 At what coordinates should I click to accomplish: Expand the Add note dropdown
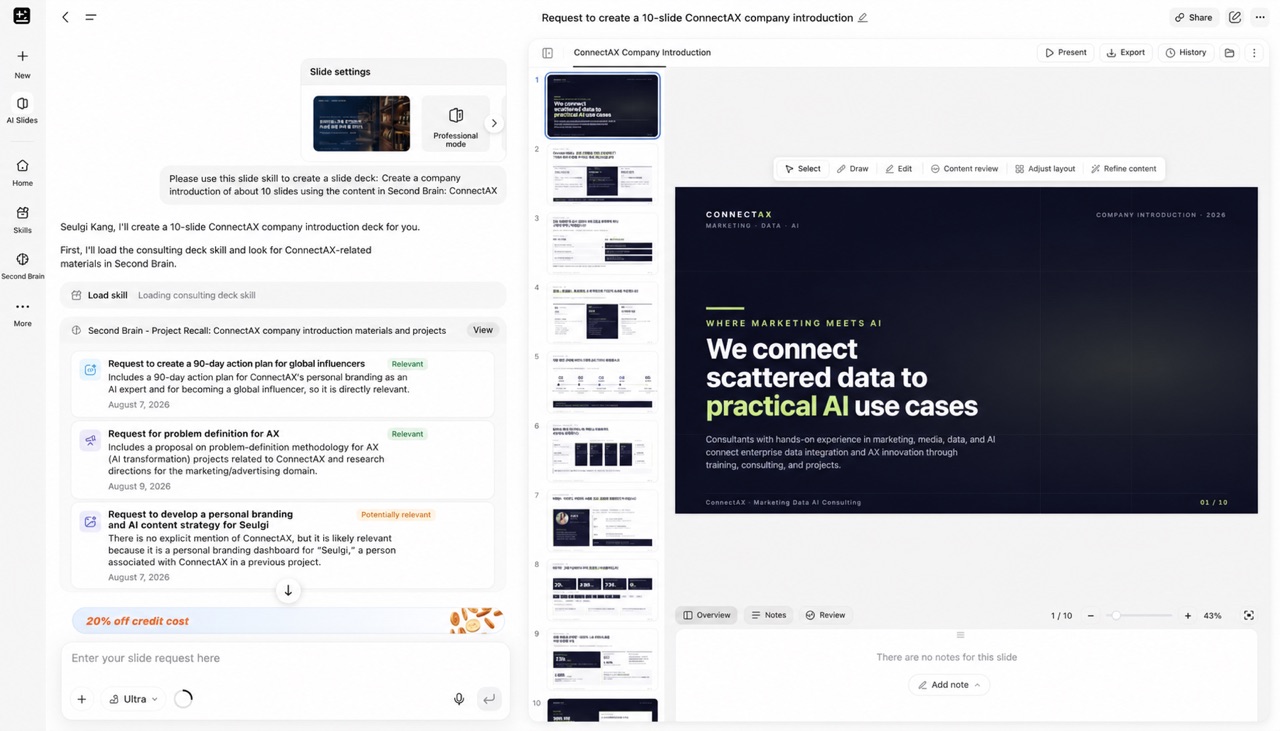click(x=949, y=685)
